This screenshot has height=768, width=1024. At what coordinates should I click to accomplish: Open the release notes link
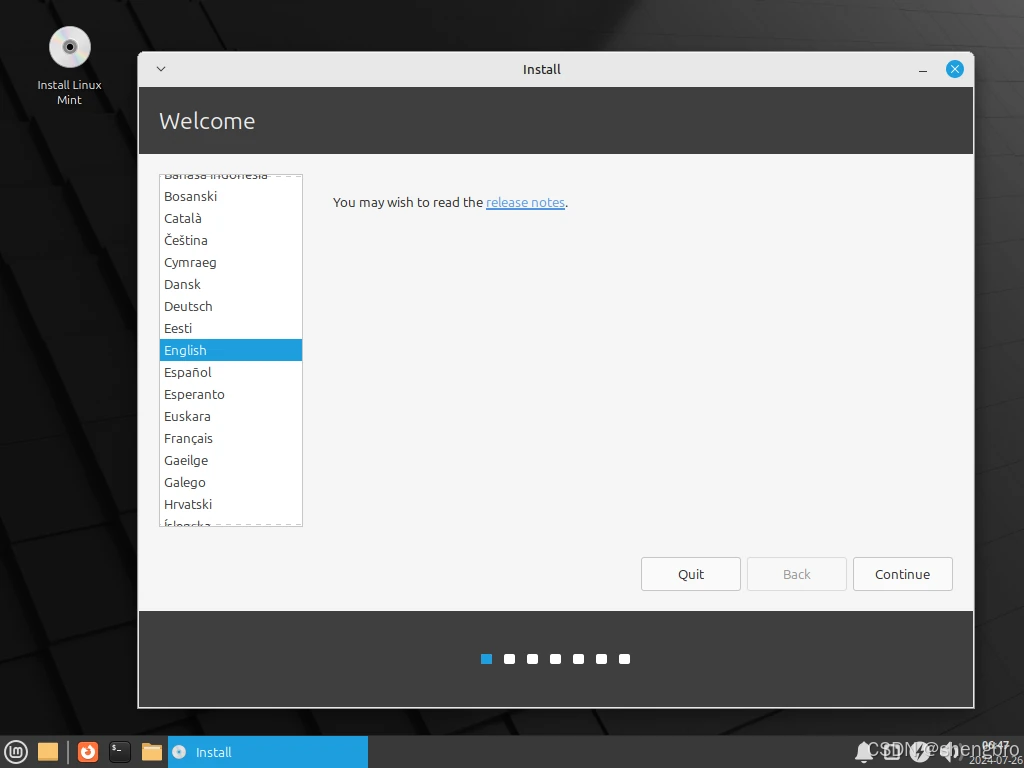525,202
